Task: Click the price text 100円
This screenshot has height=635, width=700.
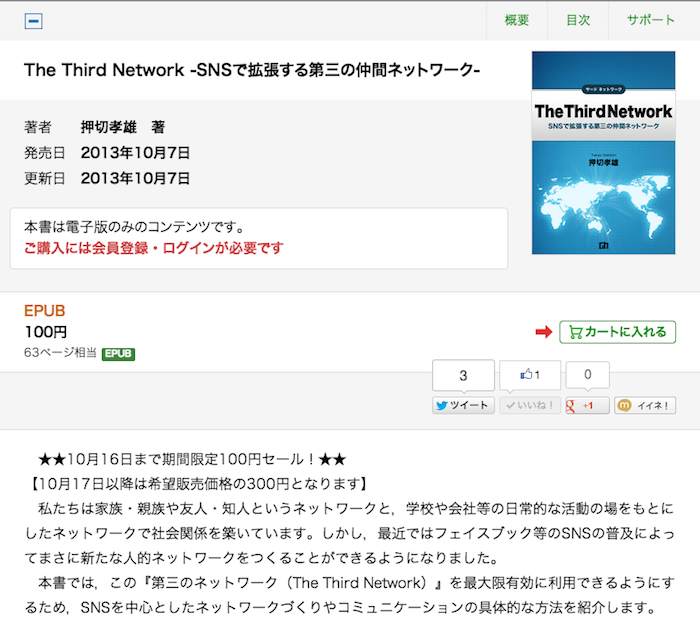Action: coord(46,332)
